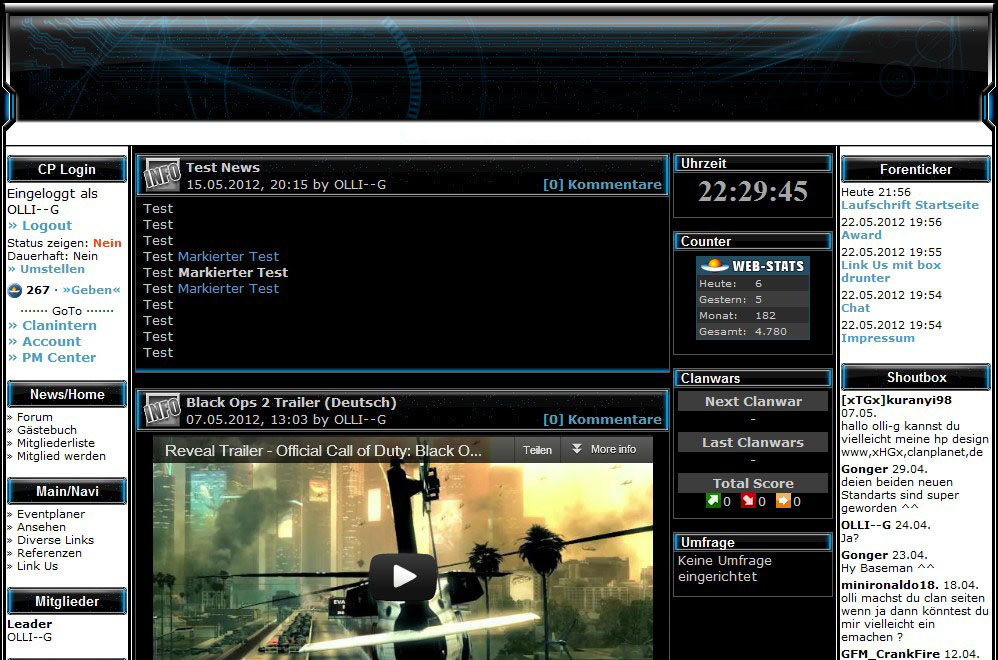Click Teilen on the video player
Viewport: 998px width, 660px height.
537,449
